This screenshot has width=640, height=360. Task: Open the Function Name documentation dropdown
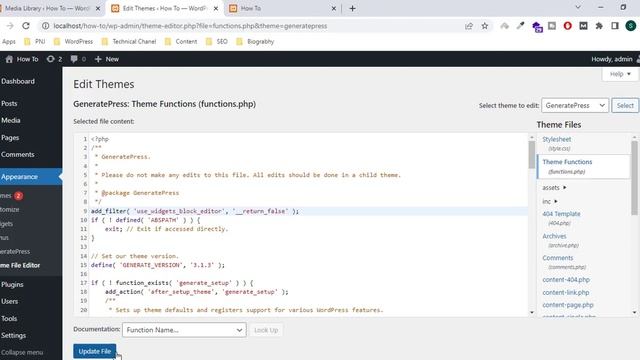[184, 330]
